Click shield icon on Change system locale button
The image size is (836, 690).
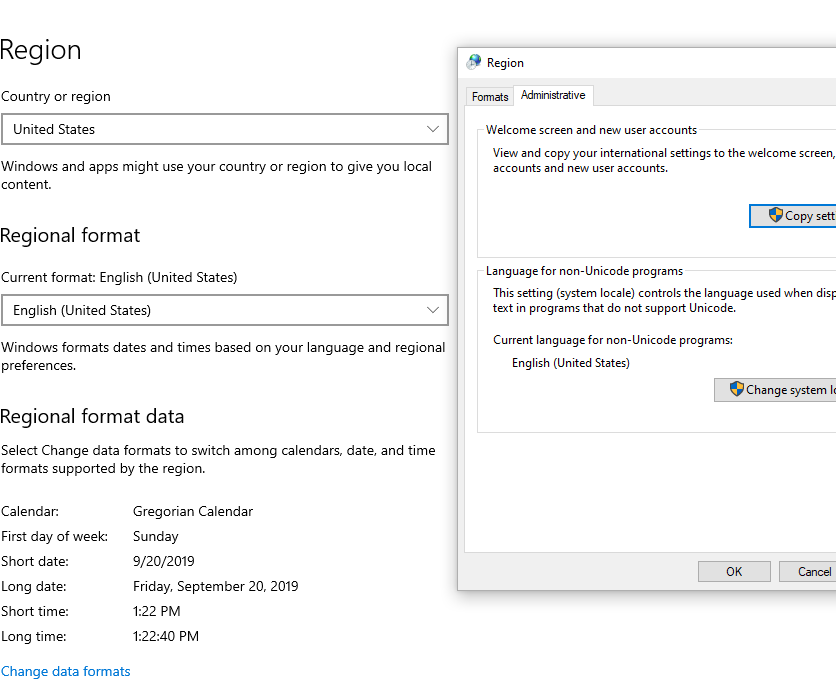pos(737,389)
